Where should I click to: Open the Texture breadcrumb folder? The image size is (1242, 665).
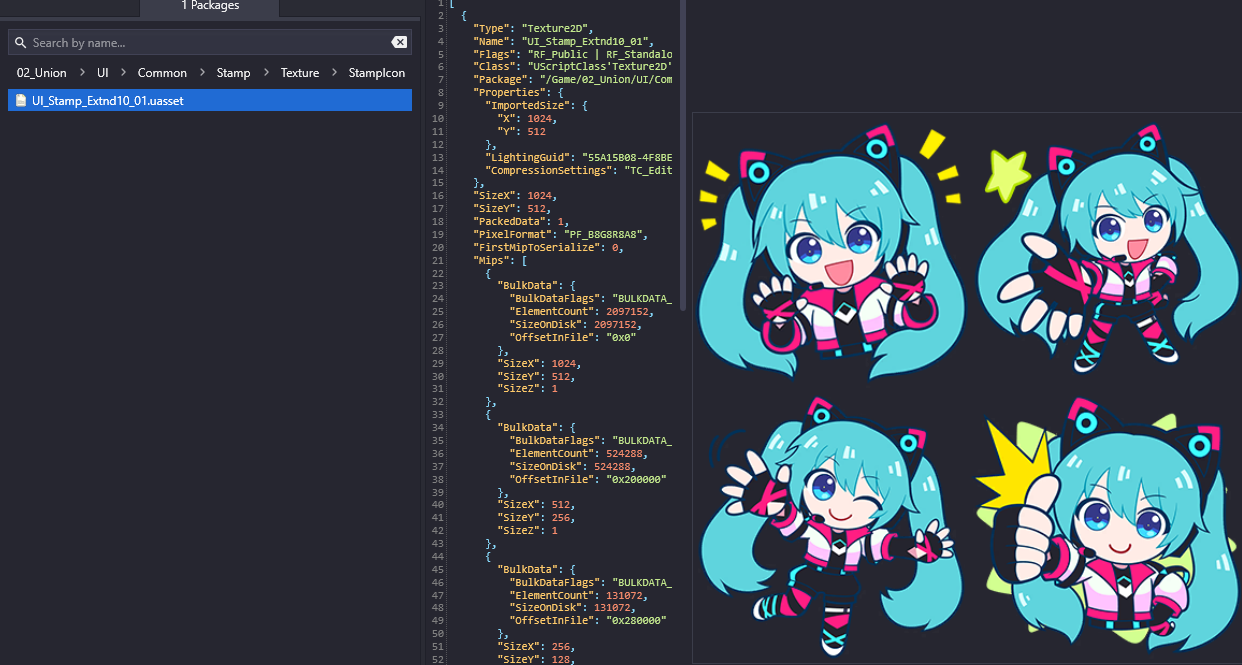point(300,73)
